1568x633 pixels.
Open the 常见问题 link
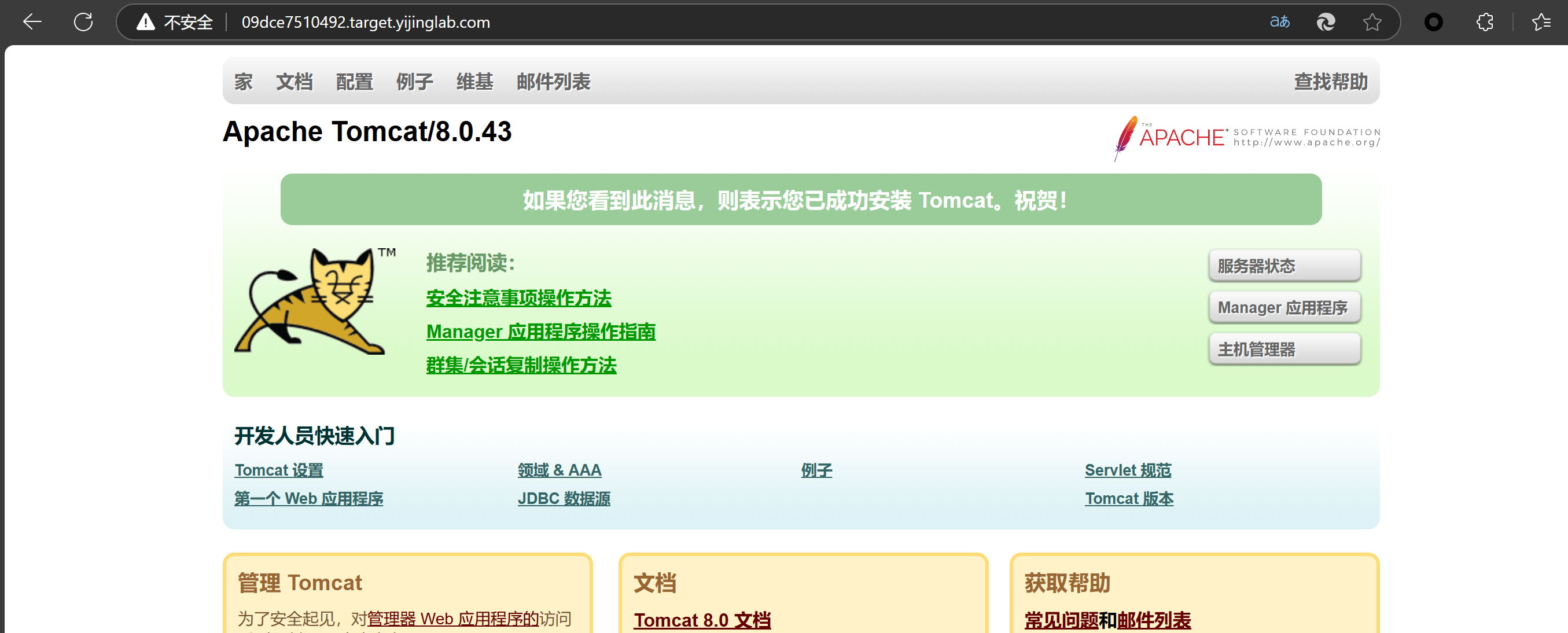pos(1062,620)
